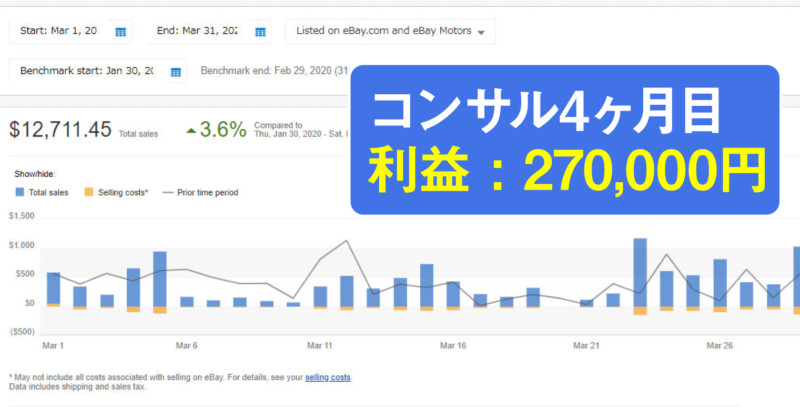Click the Compared to text
Screen dimensions: 800x407
[278, 125]
